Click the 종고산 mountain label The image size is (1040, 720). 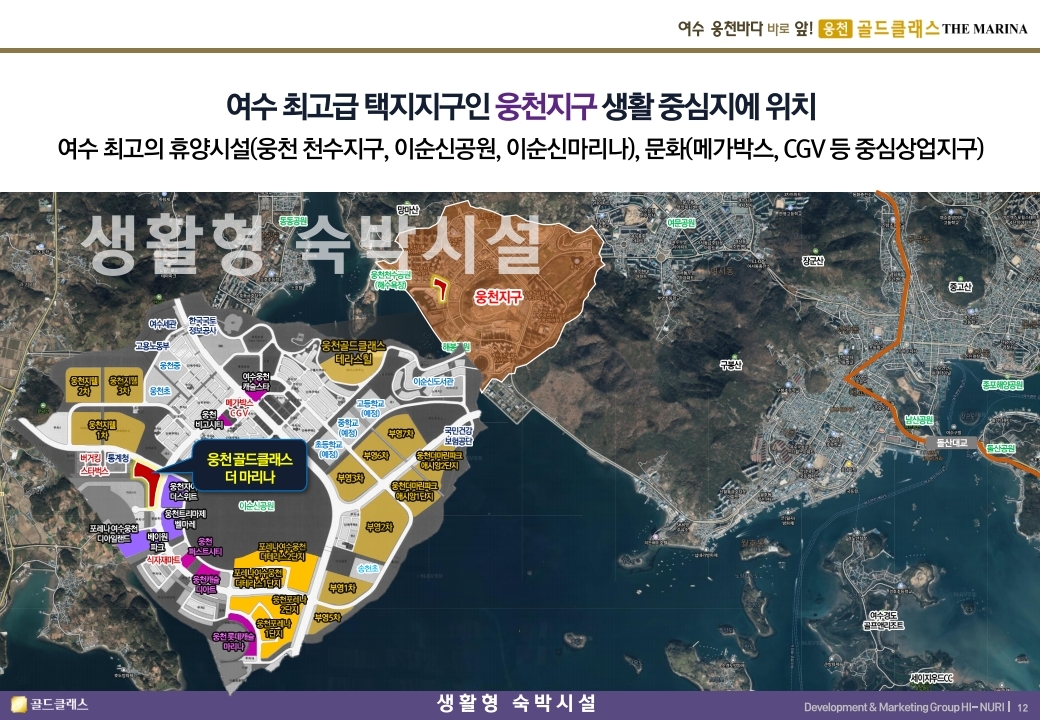(960, 286)
